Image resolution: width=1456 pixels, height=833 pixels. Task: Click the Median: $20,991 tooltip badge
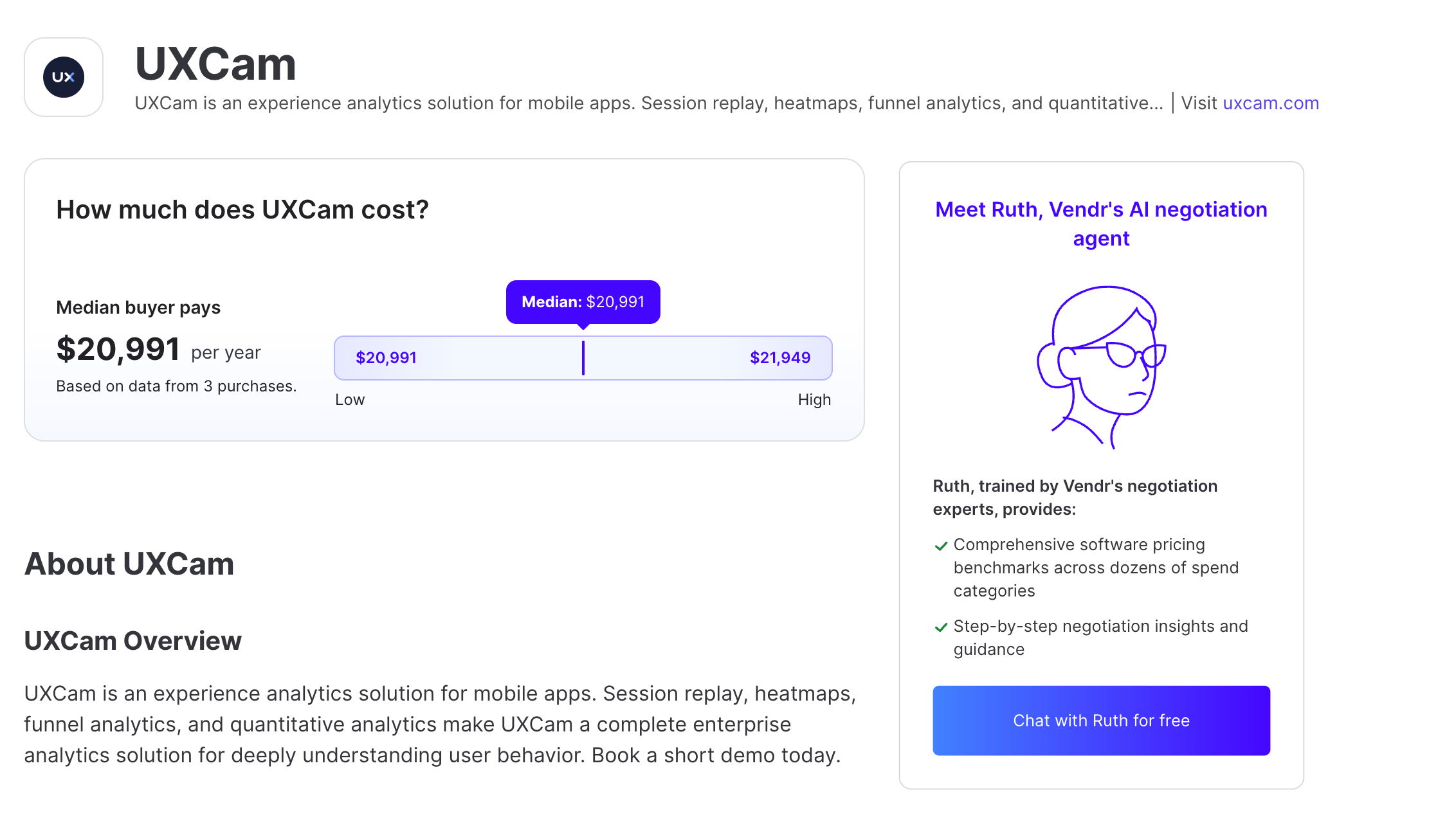coord(583,302)
